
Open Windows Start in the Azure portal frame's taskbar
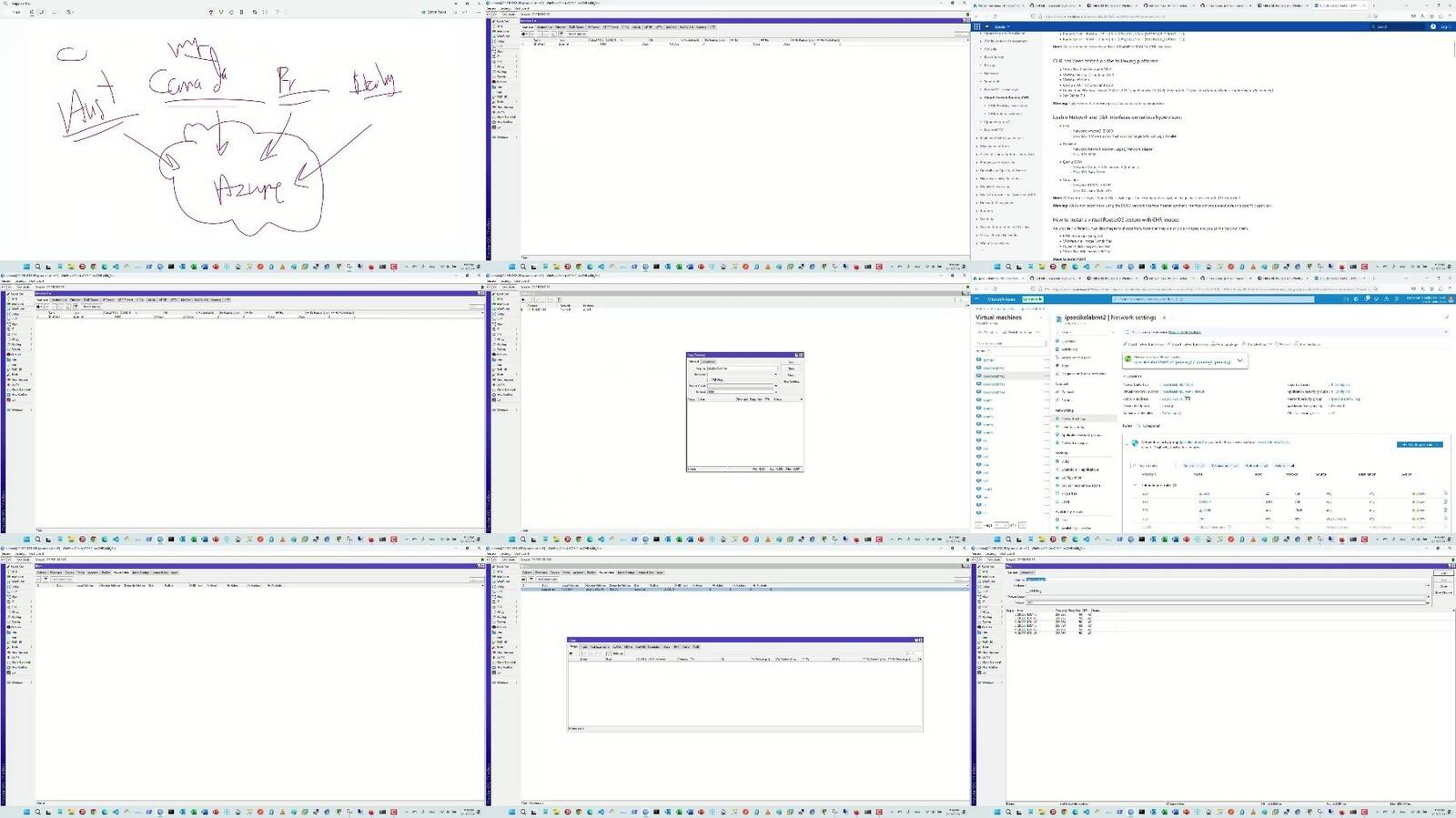996,540
